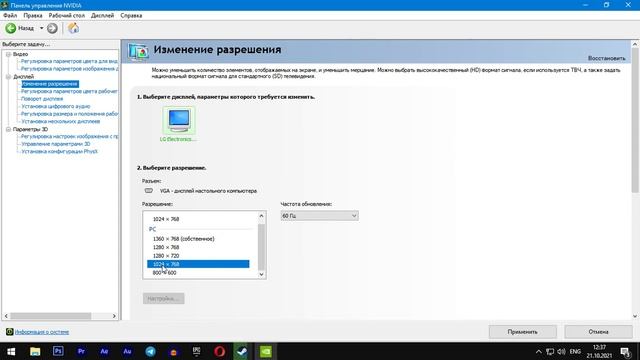This screenshot has height=360, width=640.
Task: Click the green Back arrow icon
Action: [11, 28]
